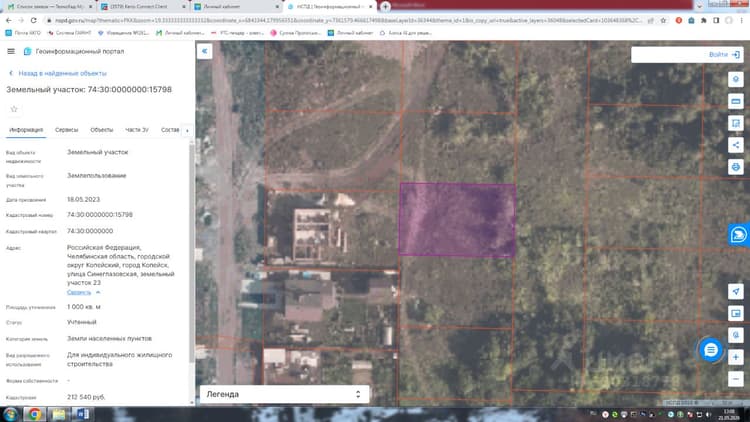Open Chrome from the taskbar

[34, 414]
